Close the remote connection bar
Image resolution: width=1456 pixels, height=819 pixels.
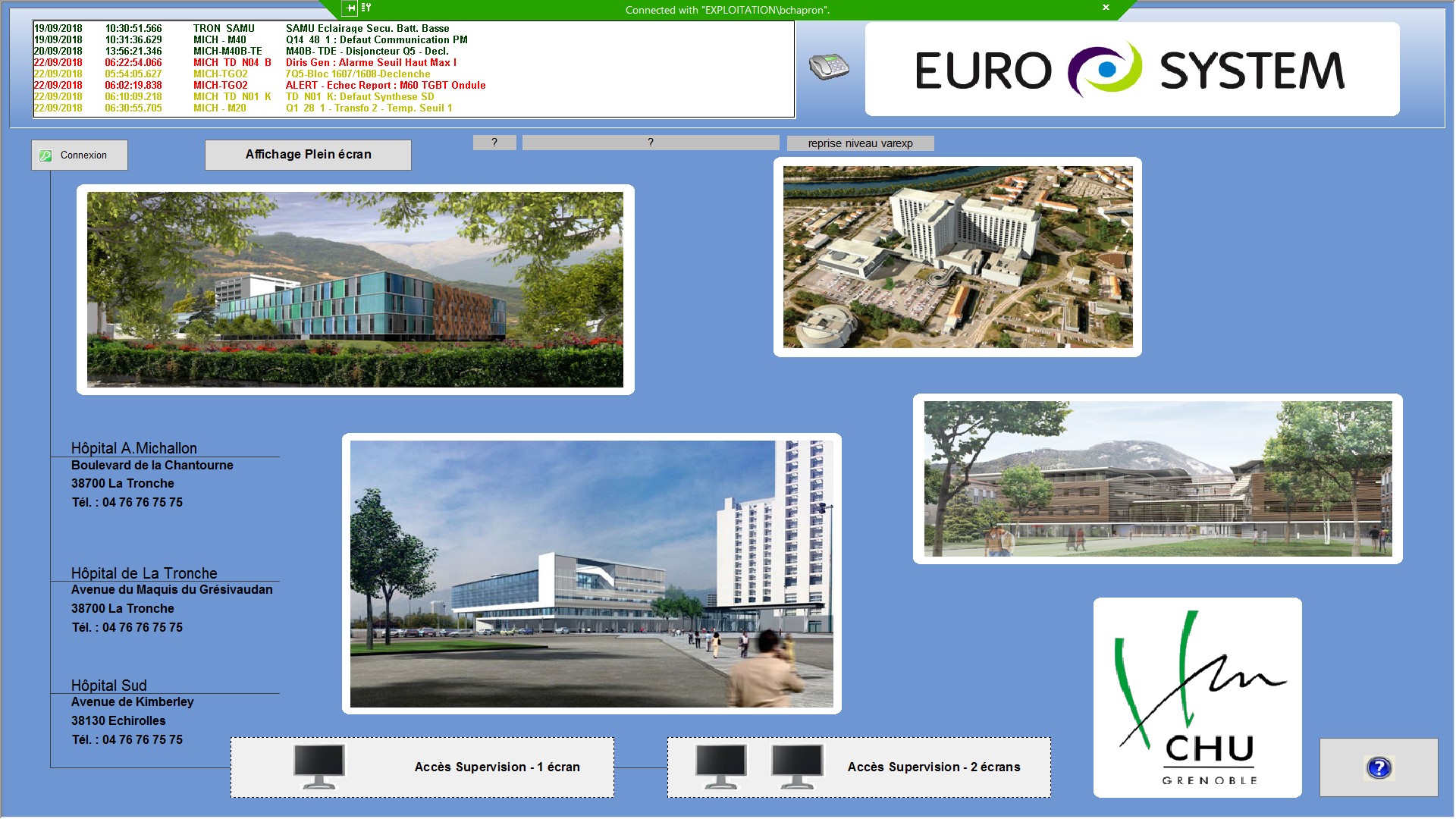(x=1106, y=8)
